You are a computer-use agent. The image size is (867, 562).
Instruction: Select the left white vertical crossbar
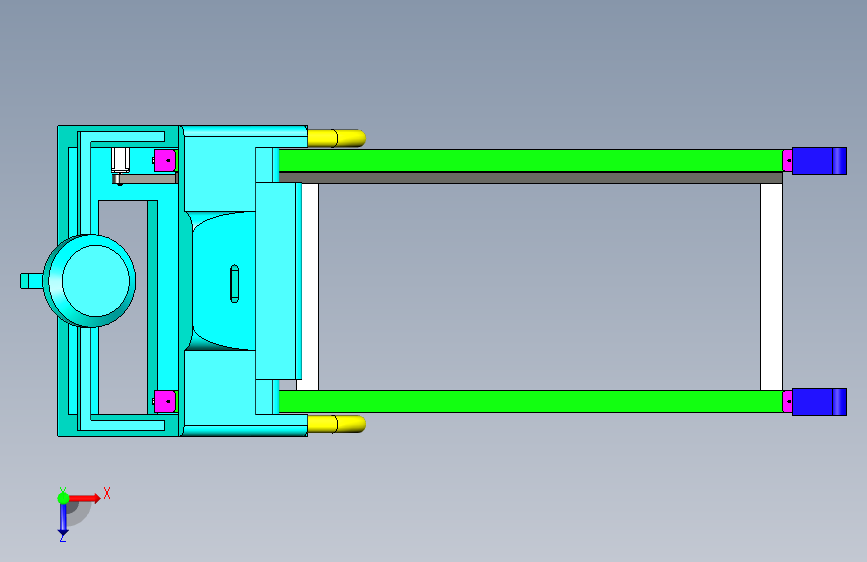(310, 287)
